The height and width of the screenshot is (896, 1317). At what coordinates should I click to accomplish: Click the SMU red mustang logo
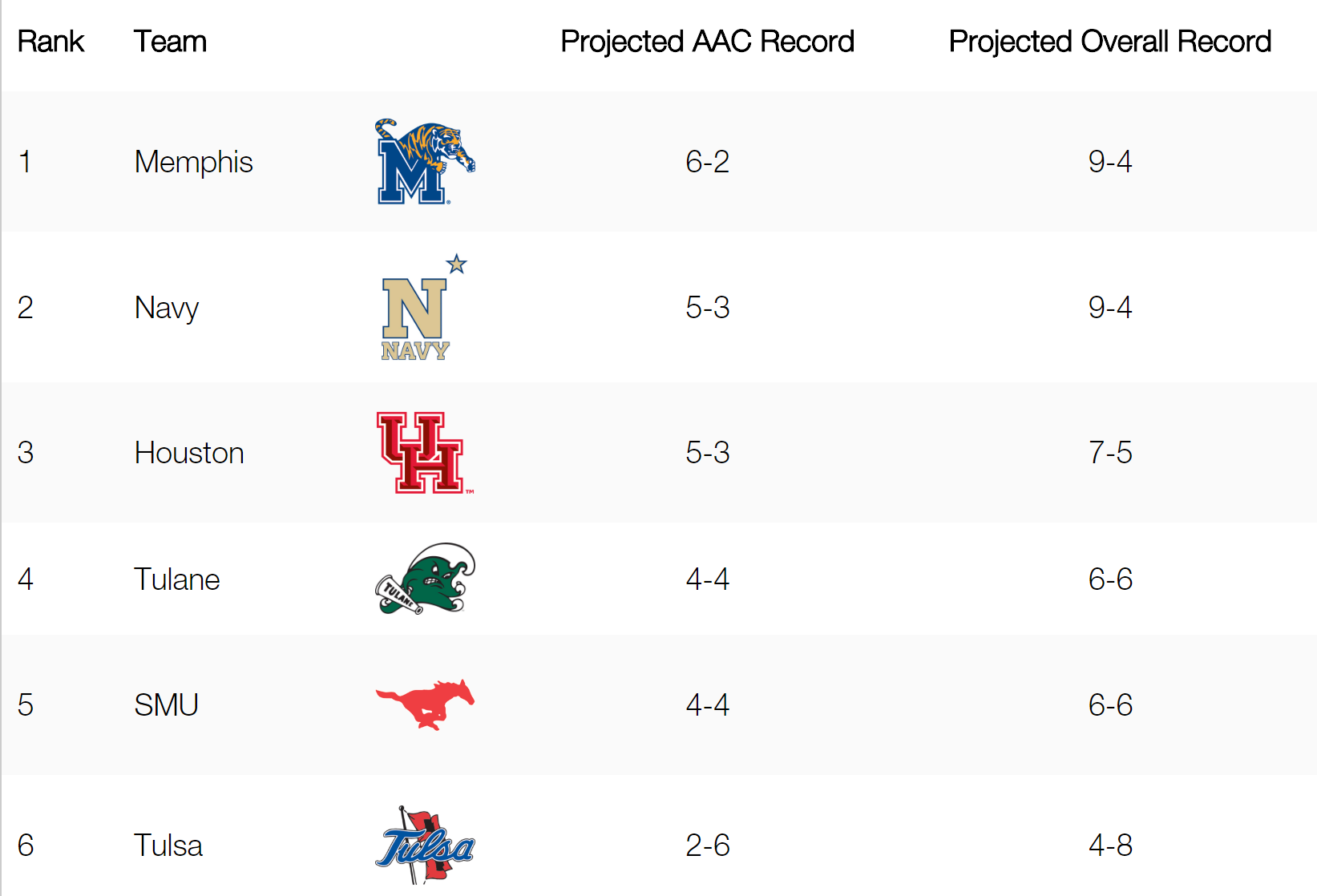[425, 704]
